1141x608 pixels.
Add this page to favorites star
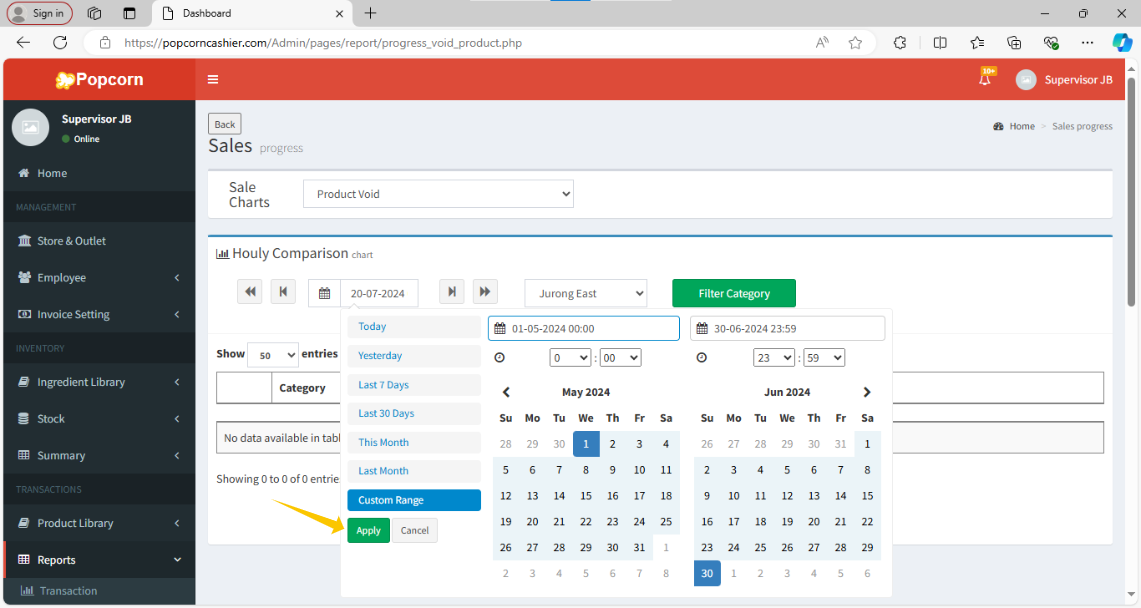(x=856, y=43)
